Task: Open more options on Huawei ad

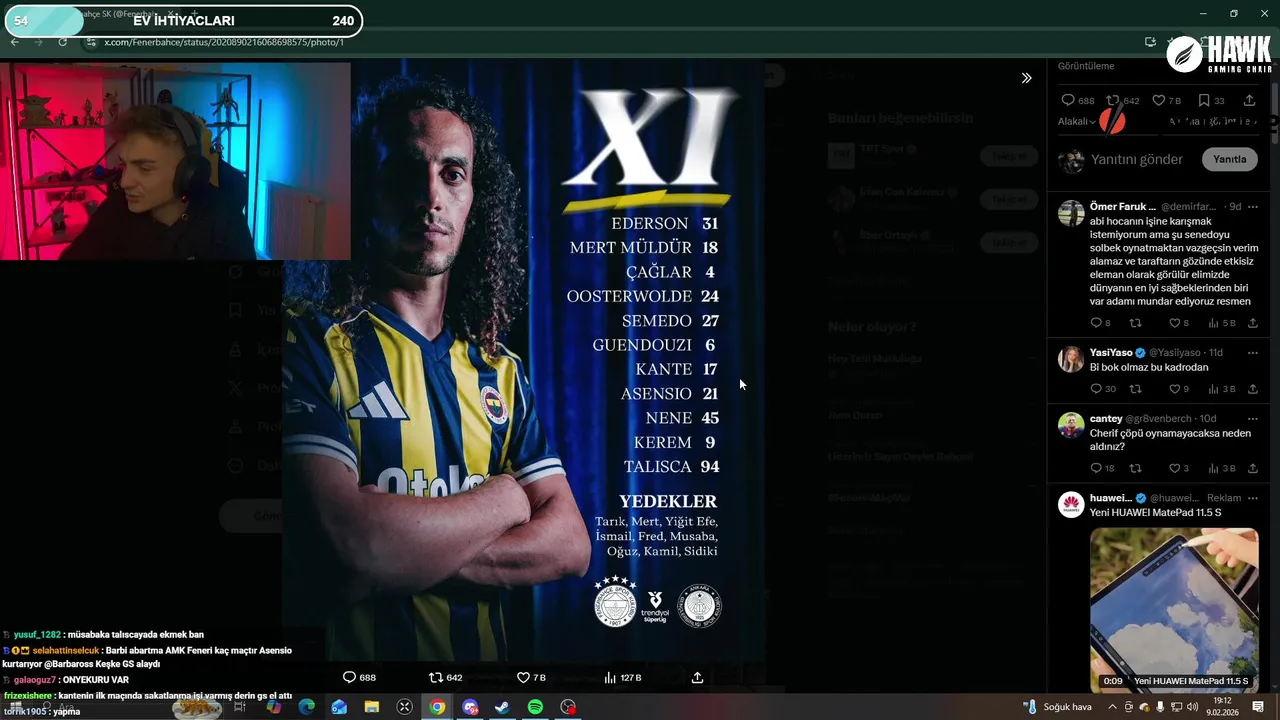Action: 1252,498
